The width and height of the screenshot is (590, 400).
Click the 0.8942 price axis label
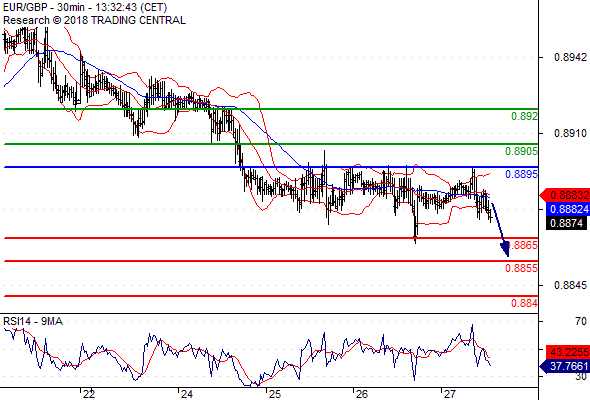570,57
